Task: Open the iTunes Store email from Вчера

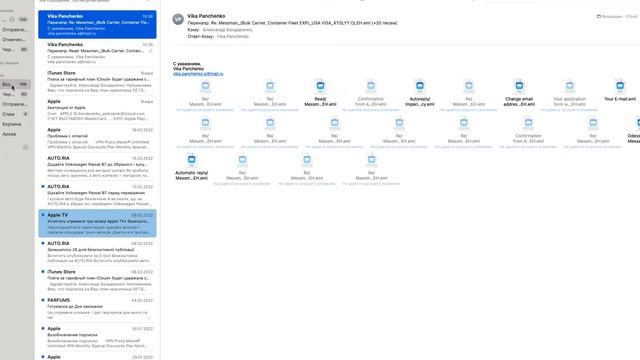Action: pyautogui.click(x=97, y=82)
